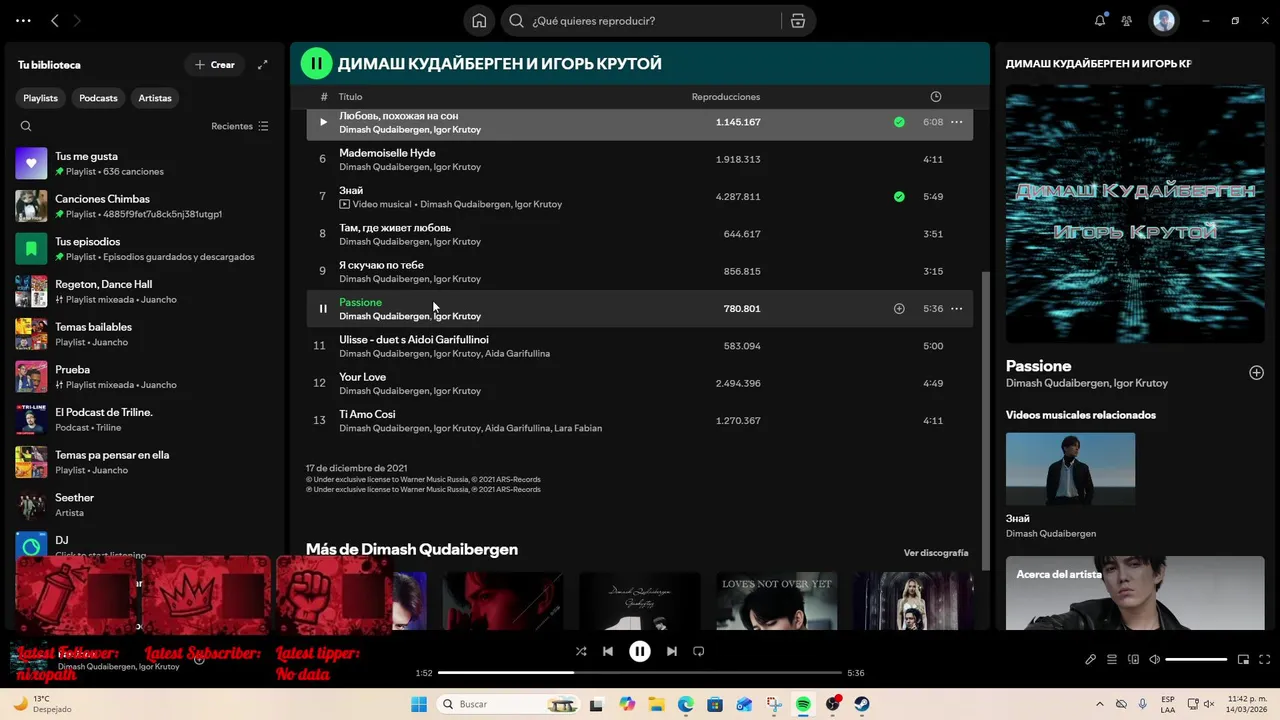Play track Любовь, похожая на сон
1280x720 pixels.
[323, 122]
